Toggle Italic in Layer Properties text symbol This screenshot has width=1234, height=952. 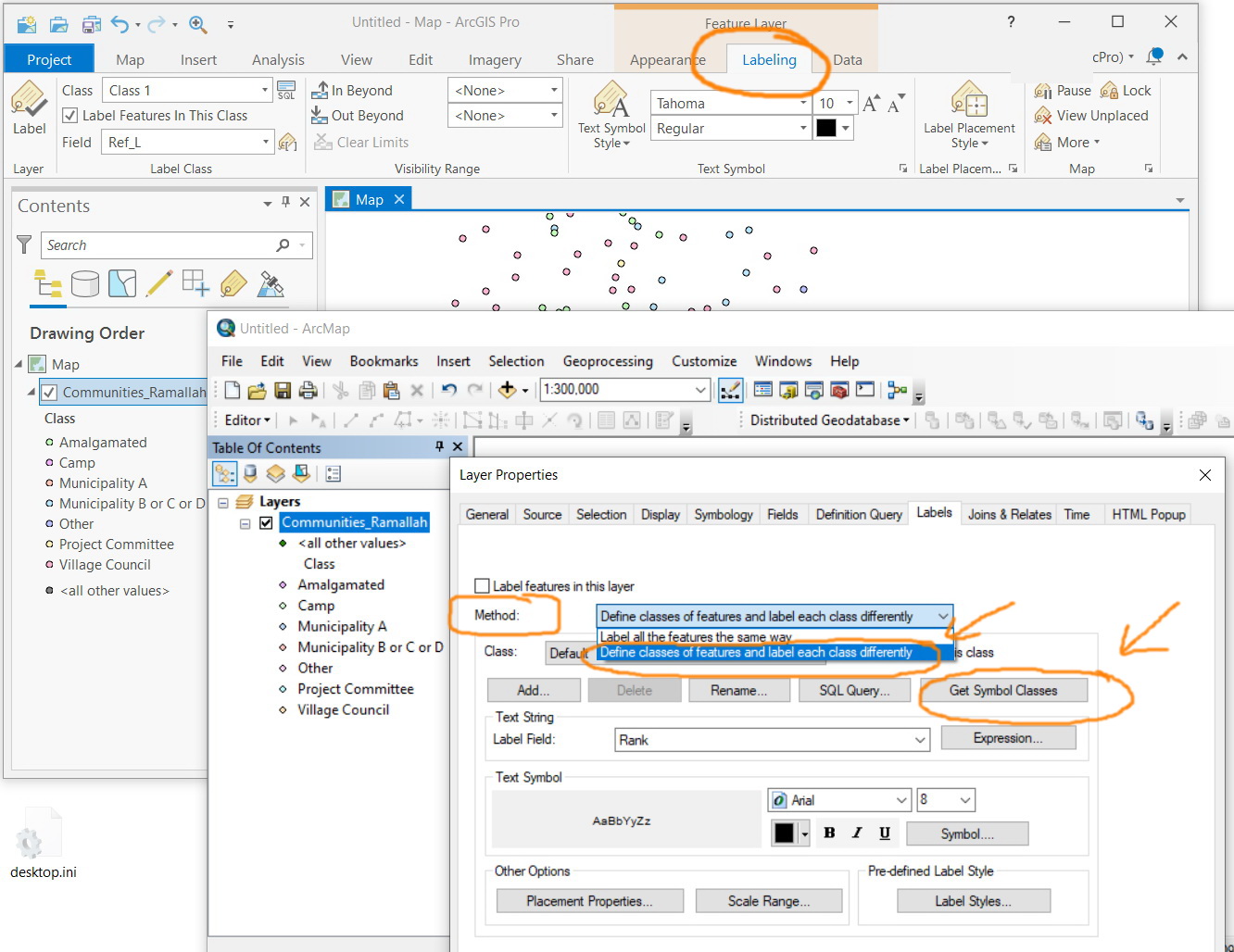click(x=857, y=833)
